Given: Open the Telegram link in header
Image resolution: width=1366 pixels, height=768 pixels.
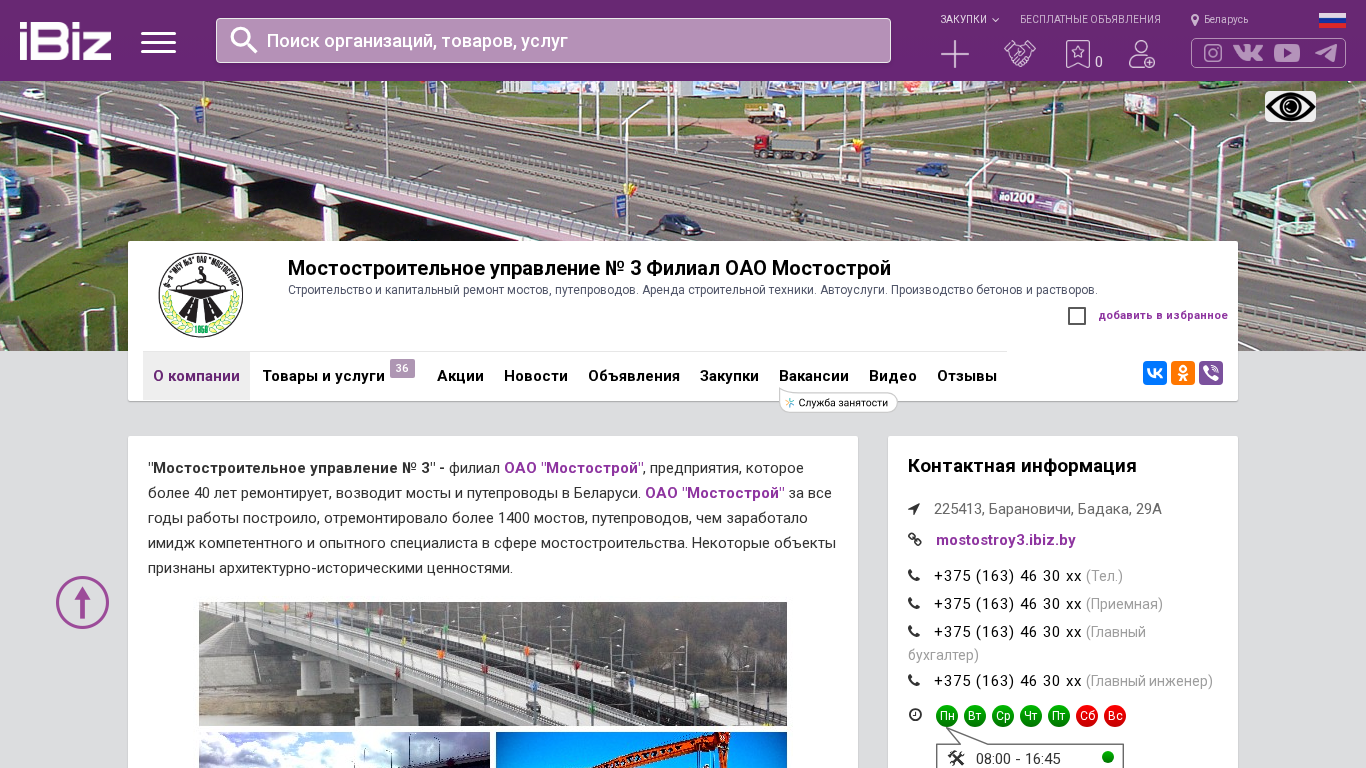Looking at the screenshot, I should click(1326, 53).
